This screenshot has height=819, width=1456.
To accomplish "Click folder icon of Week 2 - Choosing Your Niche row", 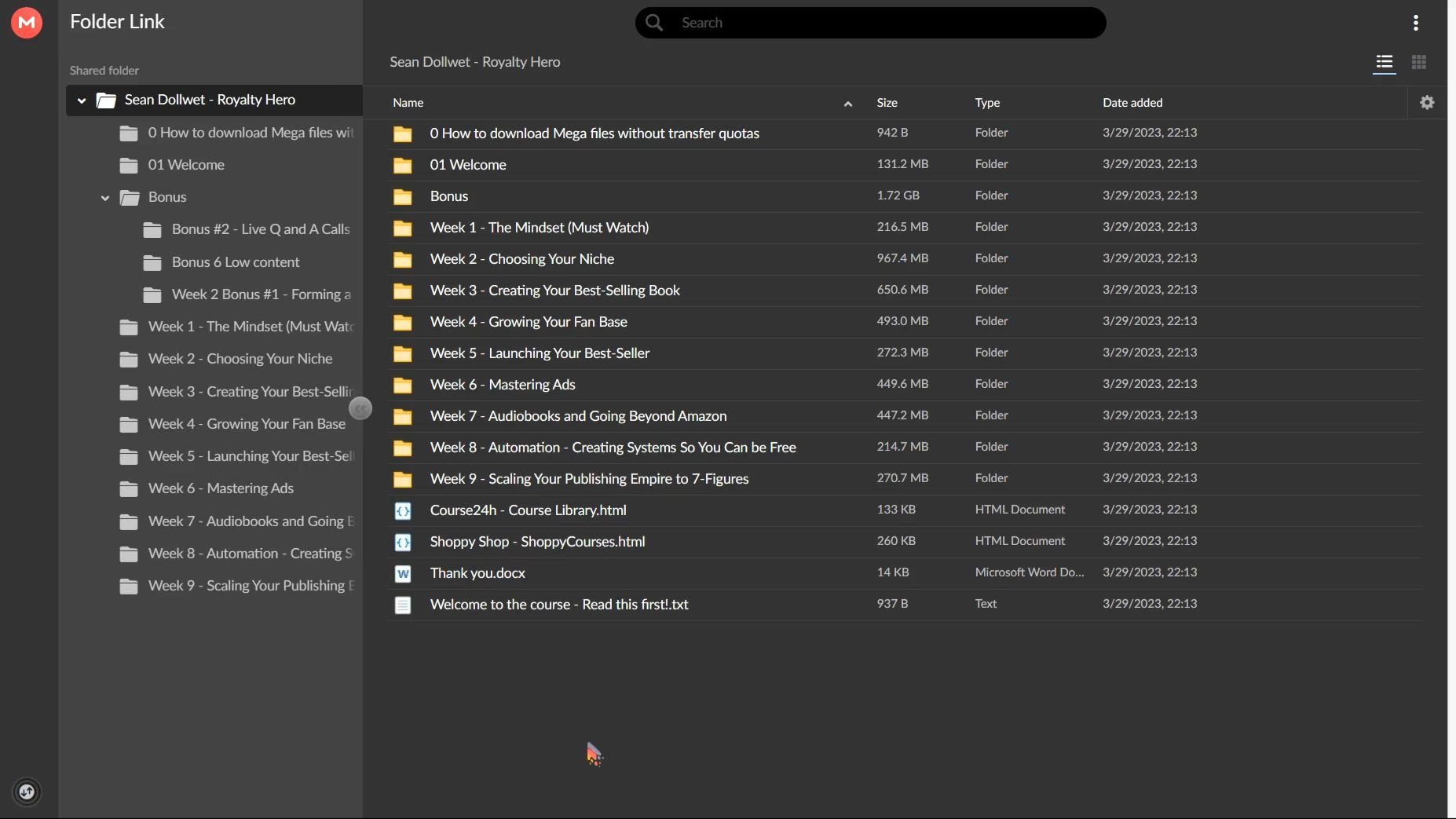I will tap(403, 260).
